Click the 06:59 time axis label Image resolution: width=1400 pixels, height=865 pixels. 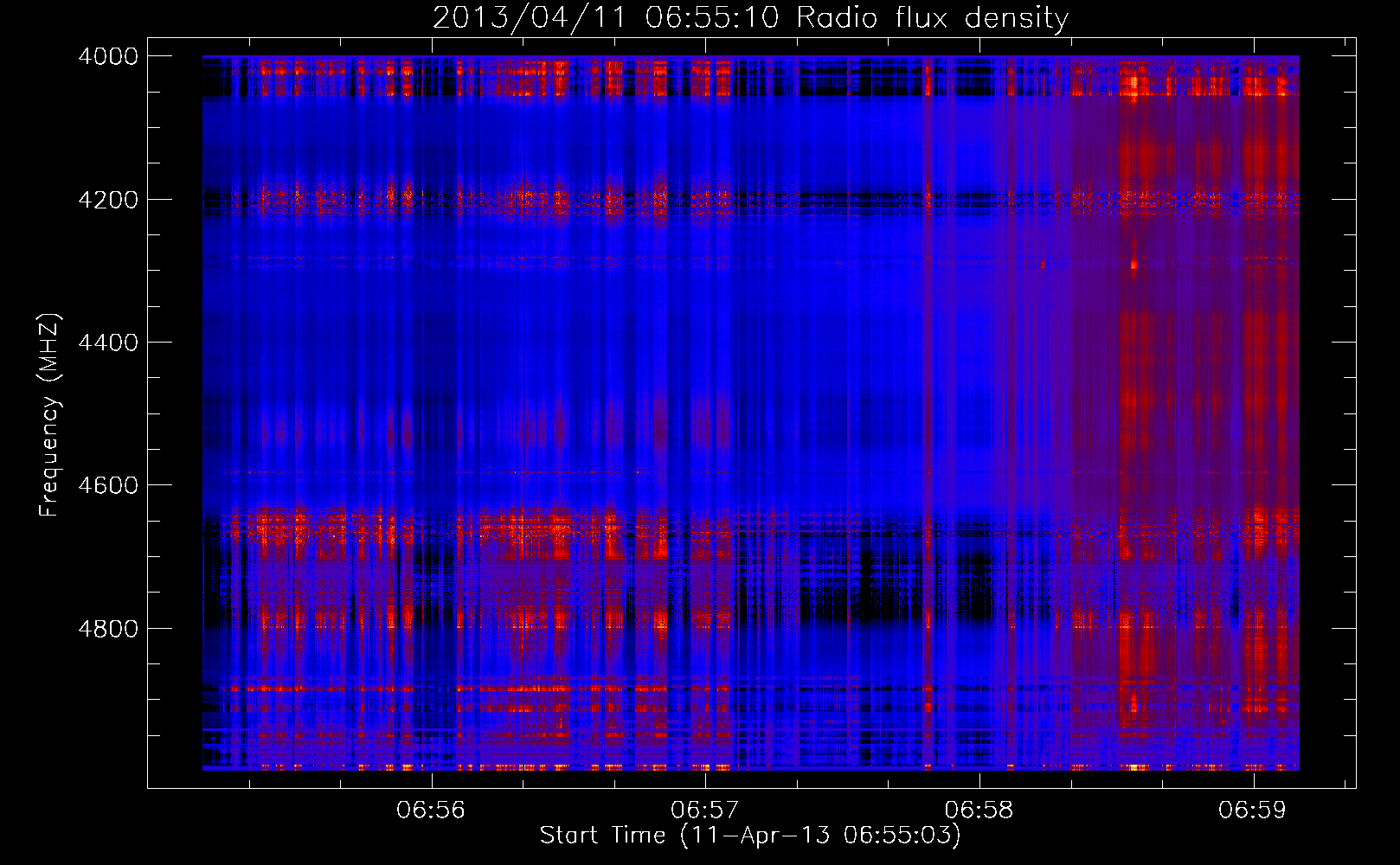click(1252, 811)
